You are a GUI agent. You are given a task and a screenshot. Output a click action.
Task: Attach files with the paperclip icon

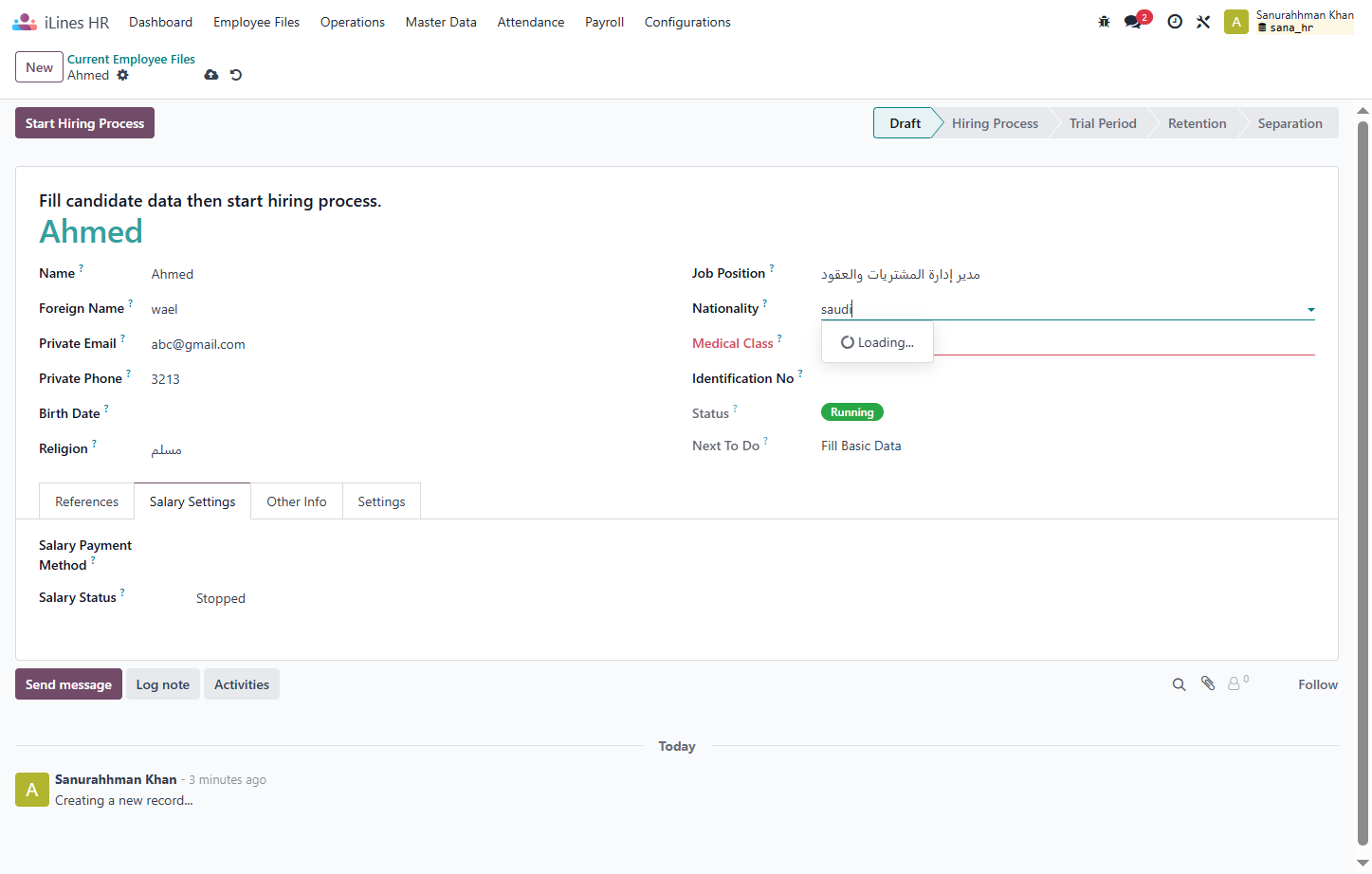pos(1208,683)
